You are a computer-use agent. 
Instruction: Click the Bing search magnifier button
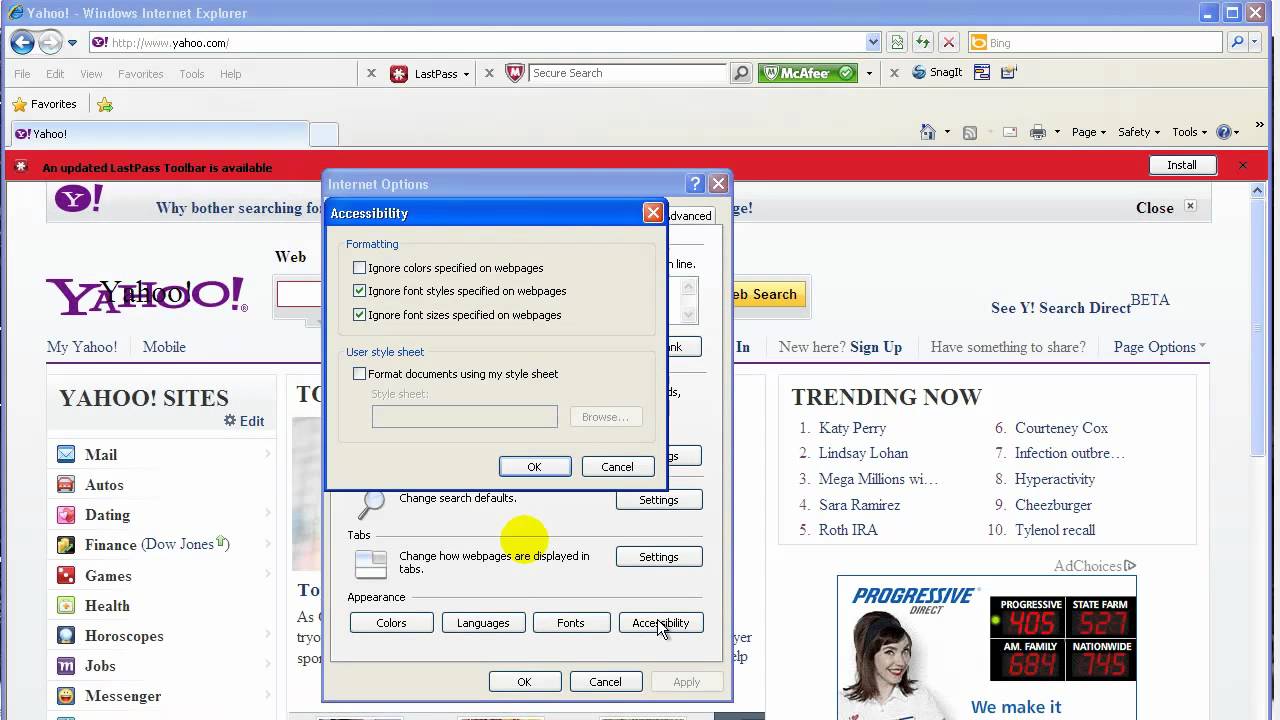click(x=1237, y=42)
